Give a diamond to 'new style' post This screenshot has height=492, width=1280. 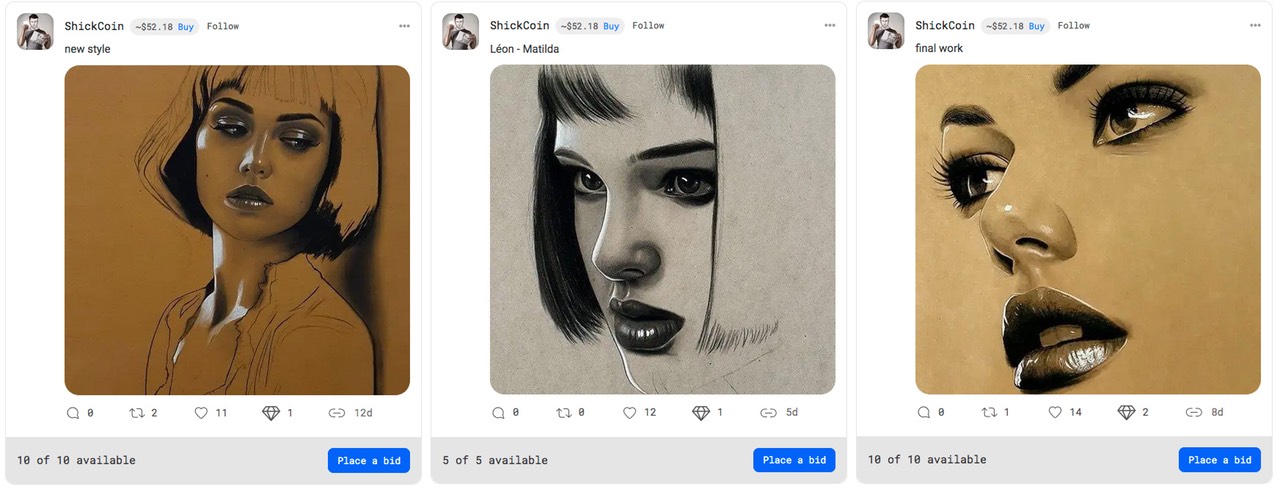(x=272, y=412)
